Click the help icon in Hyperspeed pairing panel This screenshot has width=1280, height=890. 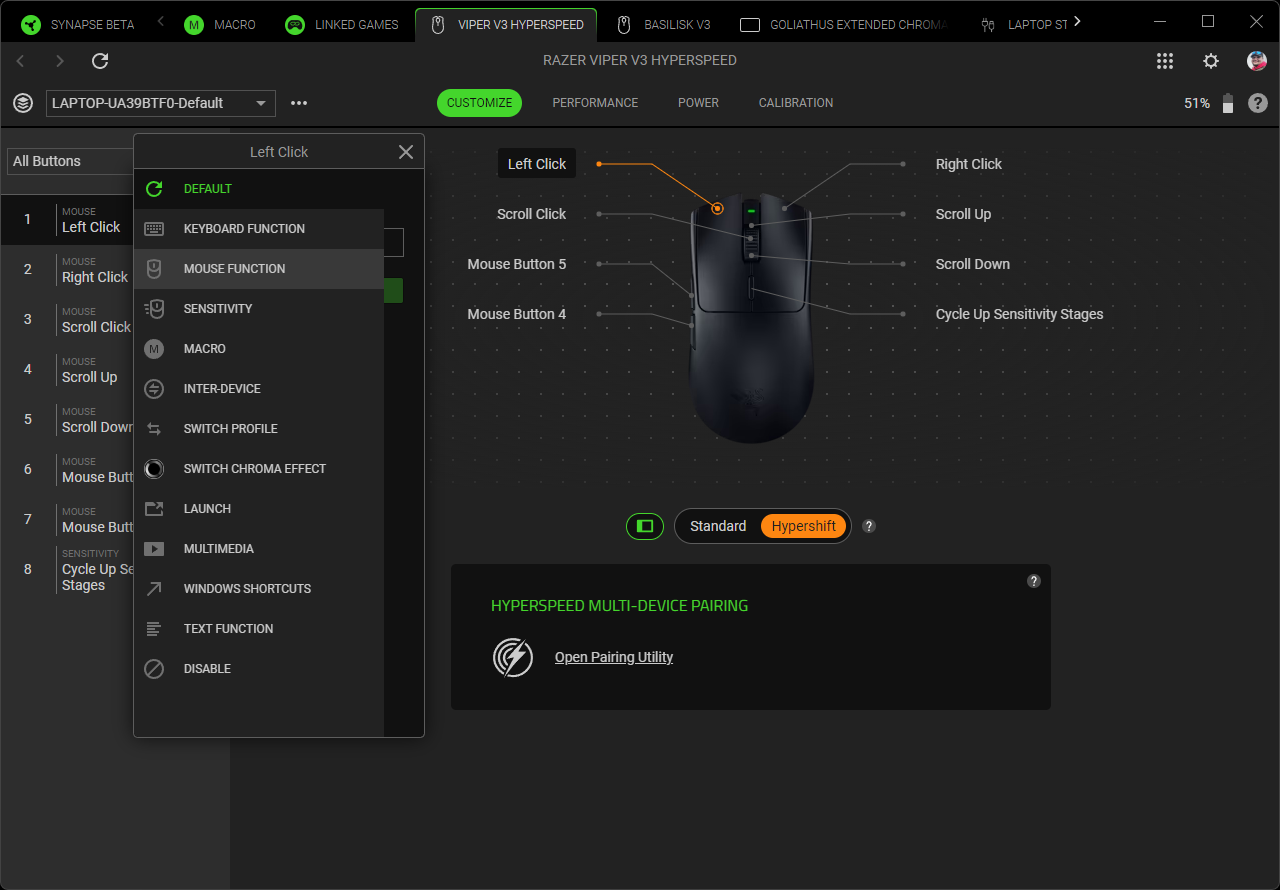click(x=1034, y=581)
